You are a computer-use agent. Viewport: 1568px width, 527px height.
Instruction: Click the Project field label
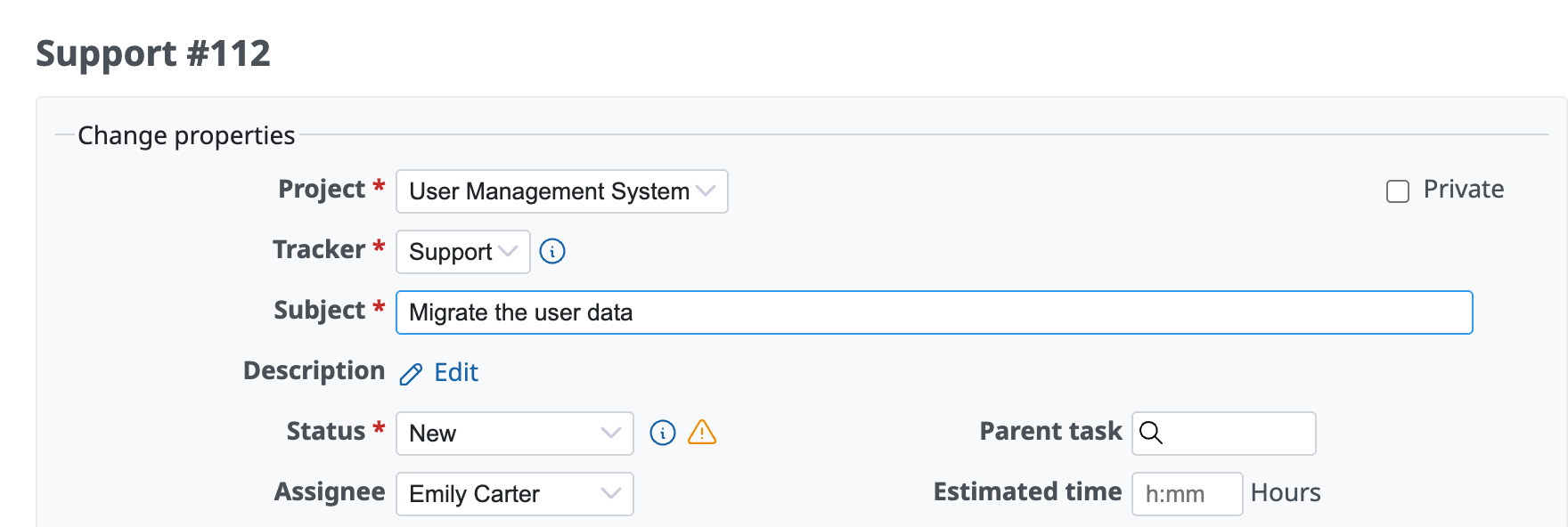[x=322, y=189]
